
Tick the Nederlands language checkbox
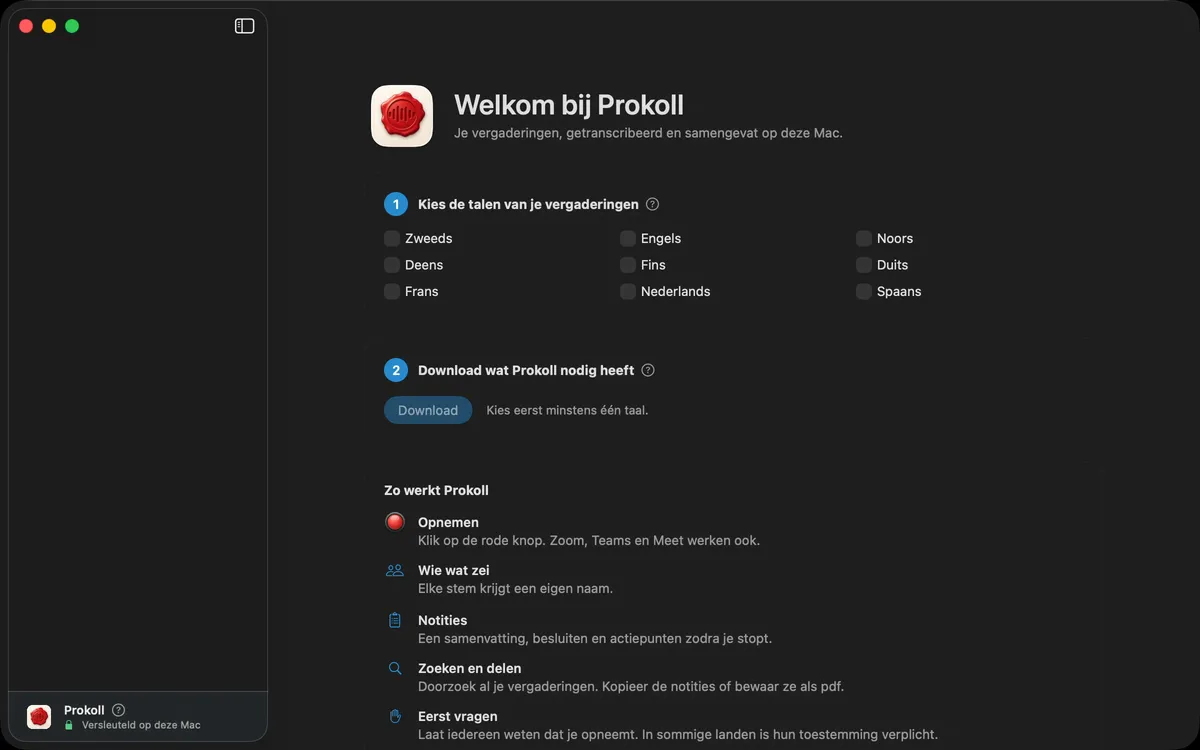[628, 291]
